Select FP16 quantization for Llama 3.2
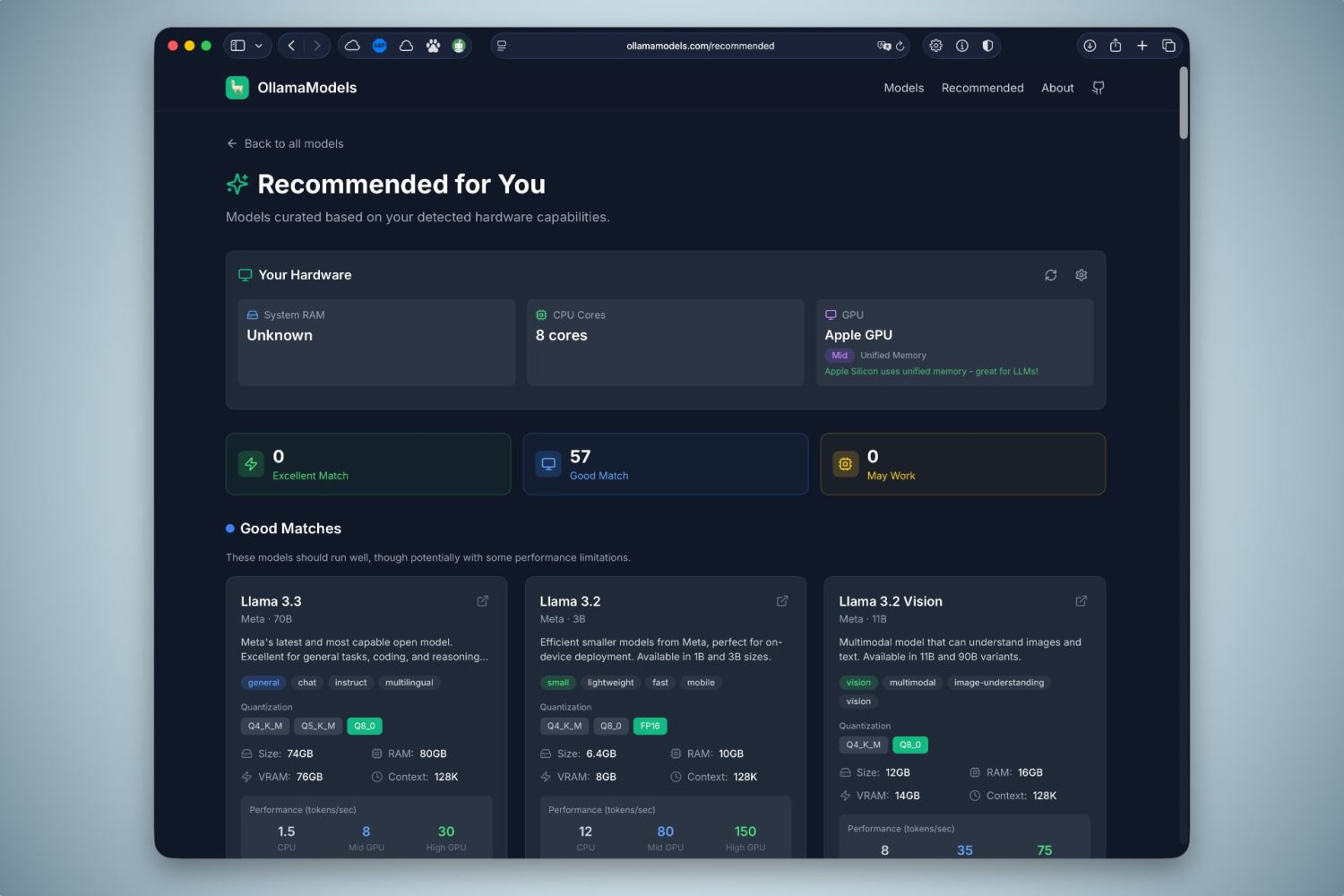The height and width of the screenshot is (896, 1344). 650,726
